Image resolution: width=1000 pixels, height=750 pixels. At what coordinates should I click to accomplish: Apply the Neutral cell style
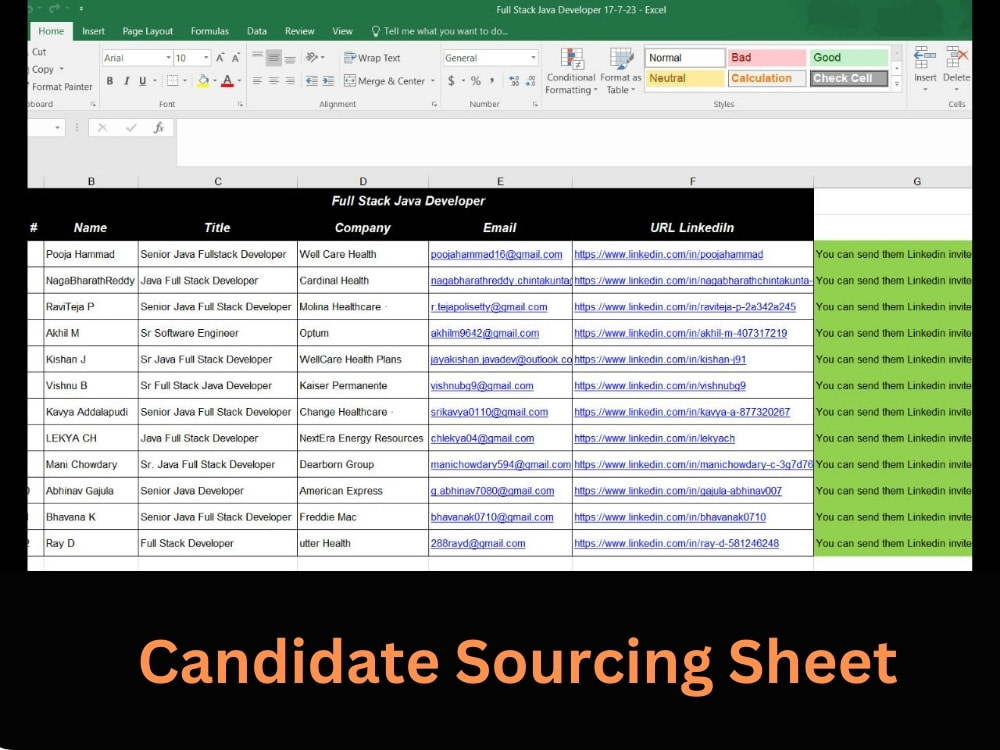tap(685, 78)
